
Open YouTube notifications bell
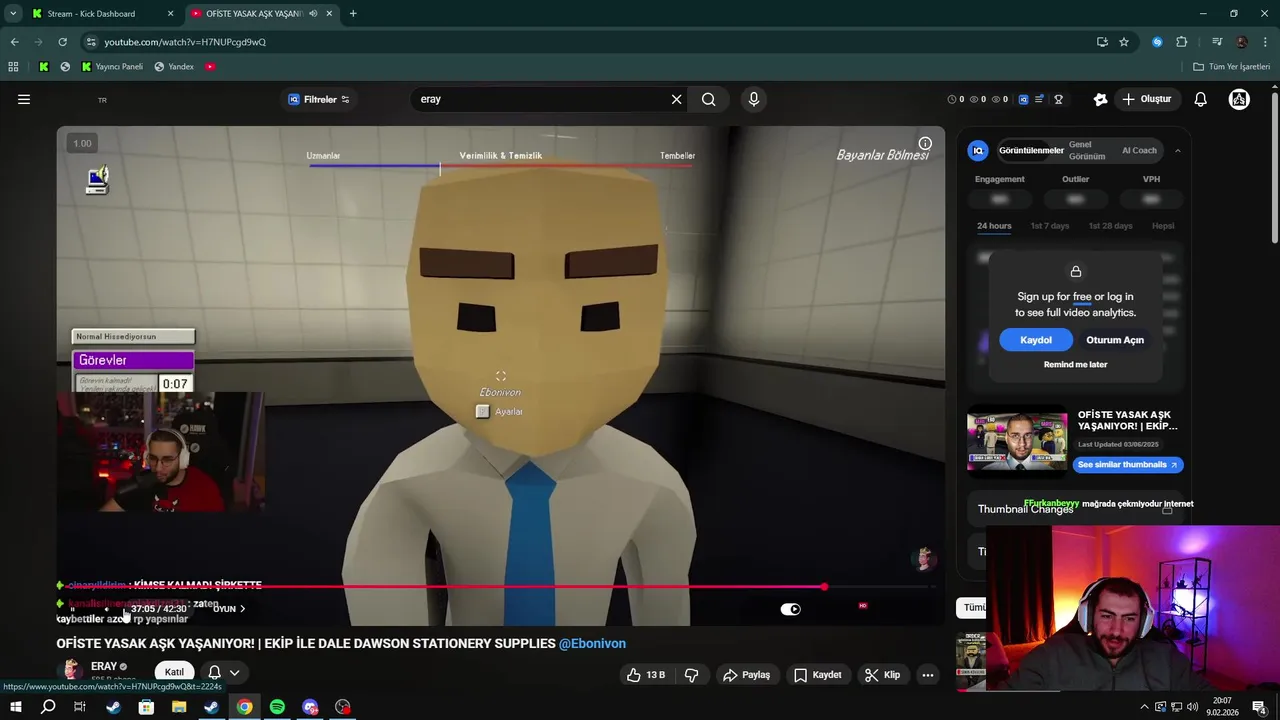[x=1201, y=99]
